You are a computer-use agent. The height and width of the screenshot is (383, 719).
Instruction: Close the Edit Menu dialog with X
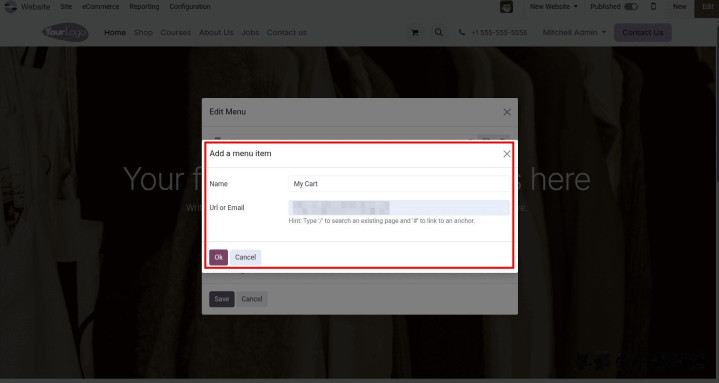pyautogui.click(x=507, y=112)
